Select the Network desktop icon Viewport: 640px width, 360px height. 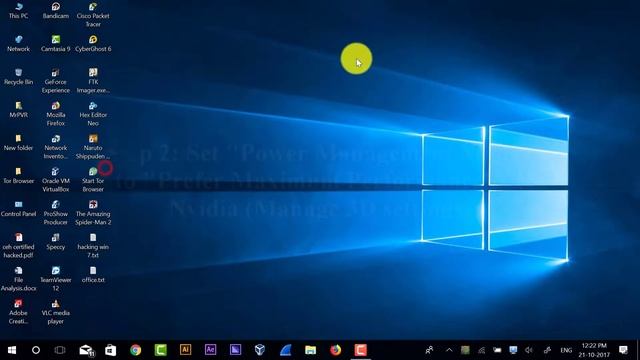18,44
